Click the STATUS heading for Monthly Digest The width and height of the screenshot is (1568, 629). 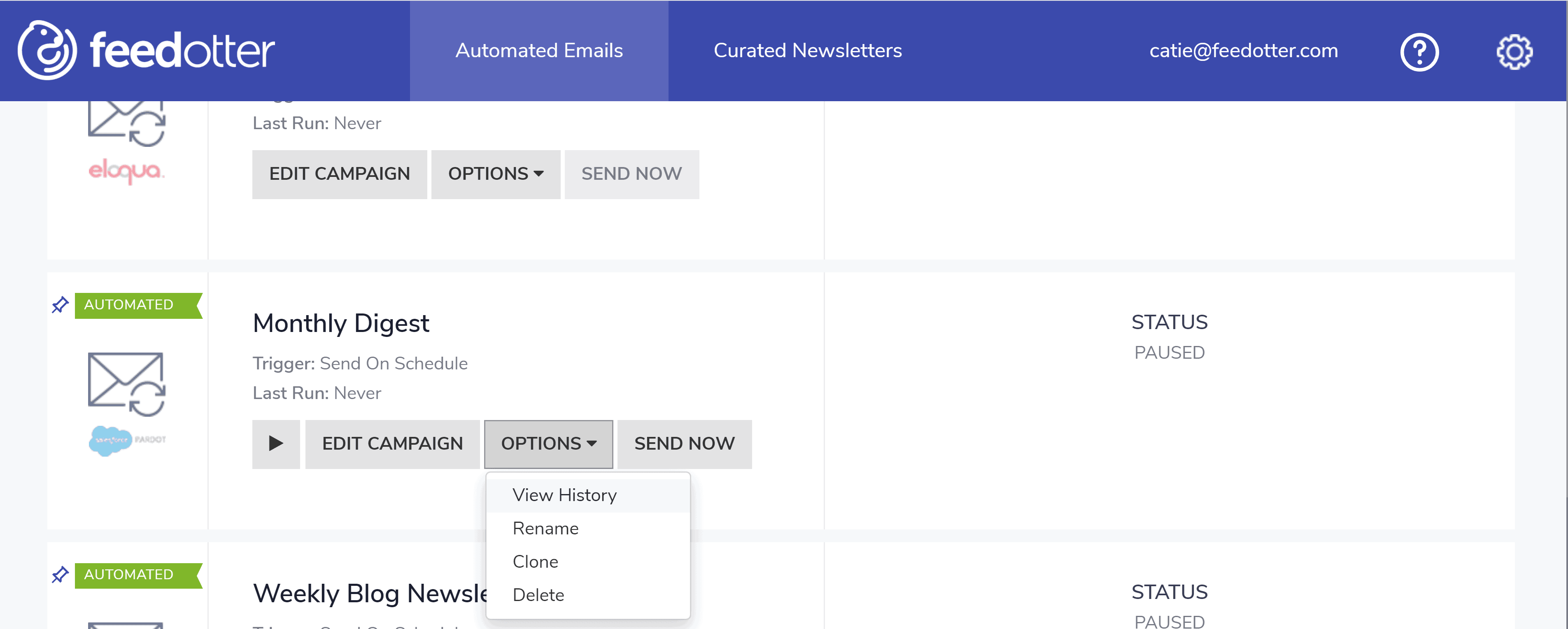(x=1169, y=323)
